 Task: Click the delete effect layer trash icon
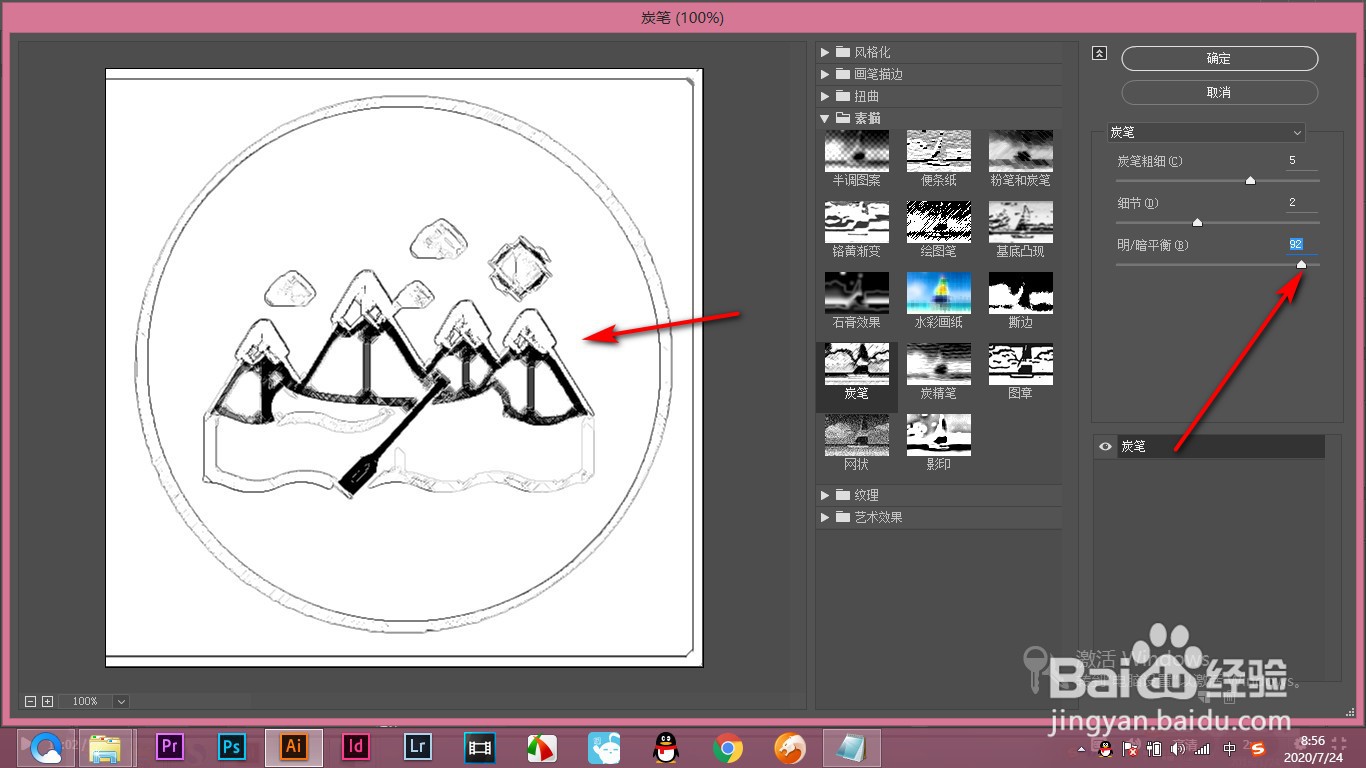tap(1229, 697)
